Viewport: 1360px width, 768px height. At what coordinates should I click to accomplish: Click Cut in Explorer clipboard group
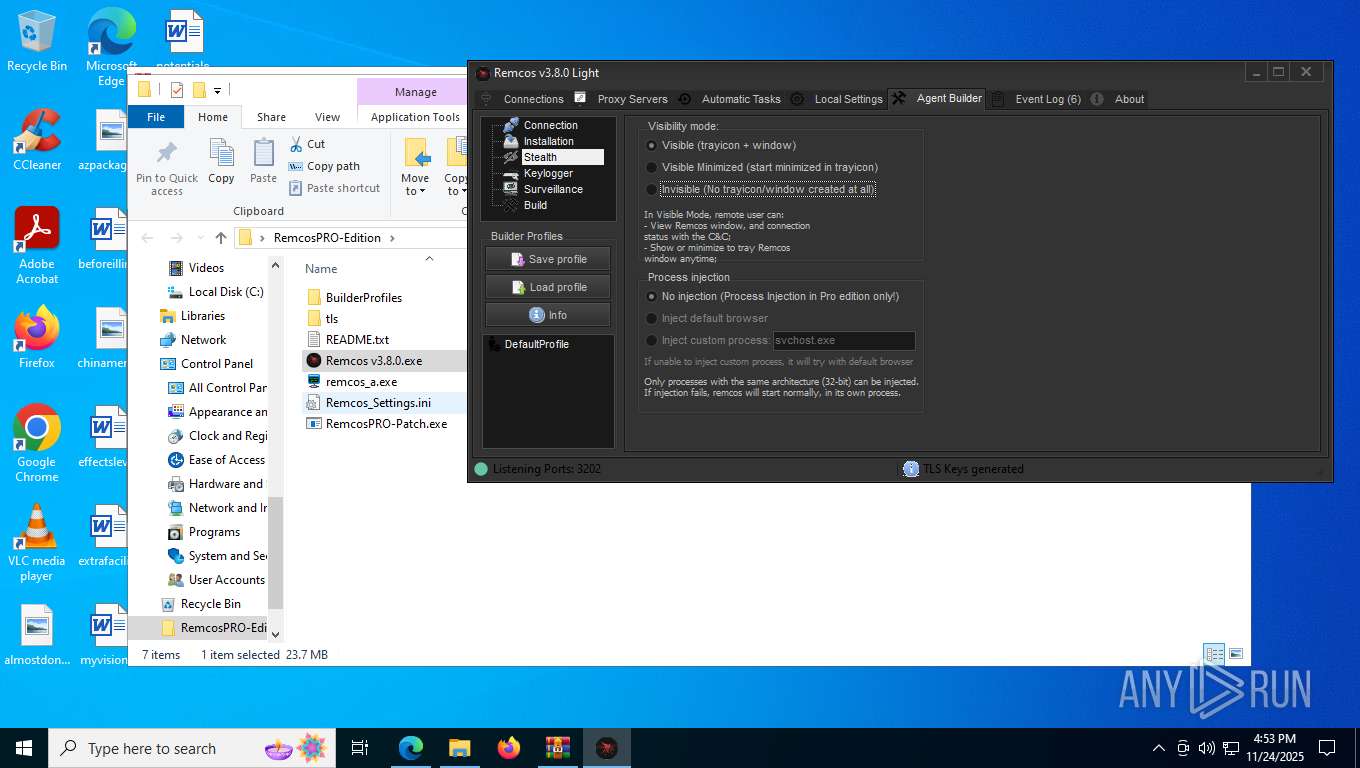tap(307, 144)
